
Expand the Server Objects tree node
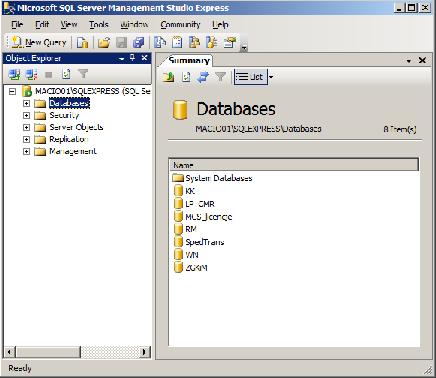coord(26,127)
